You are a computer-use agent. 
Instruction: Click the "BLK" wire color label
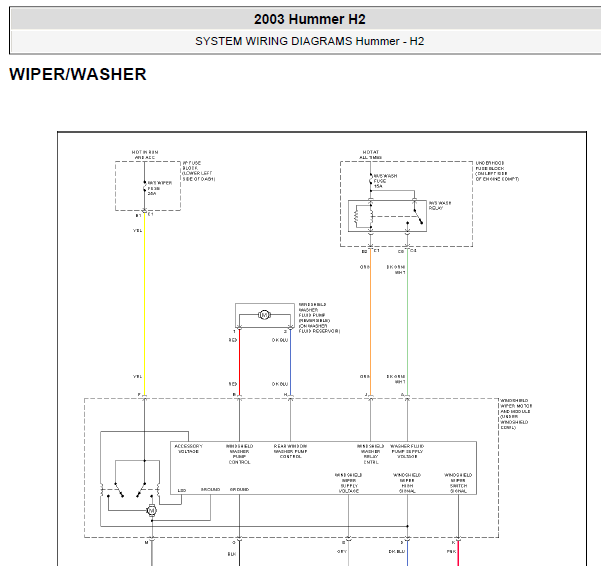pos(232,554)
